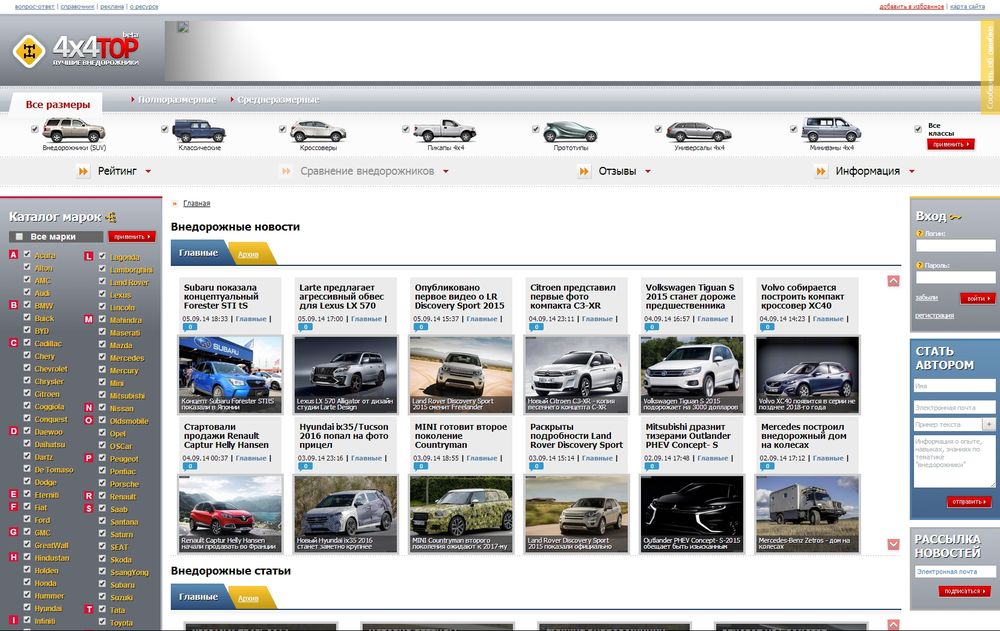The width and height of the screenshot is (1000, 631).
Task: Open the Главная breadcrumb link
Action: coord(196,204)
